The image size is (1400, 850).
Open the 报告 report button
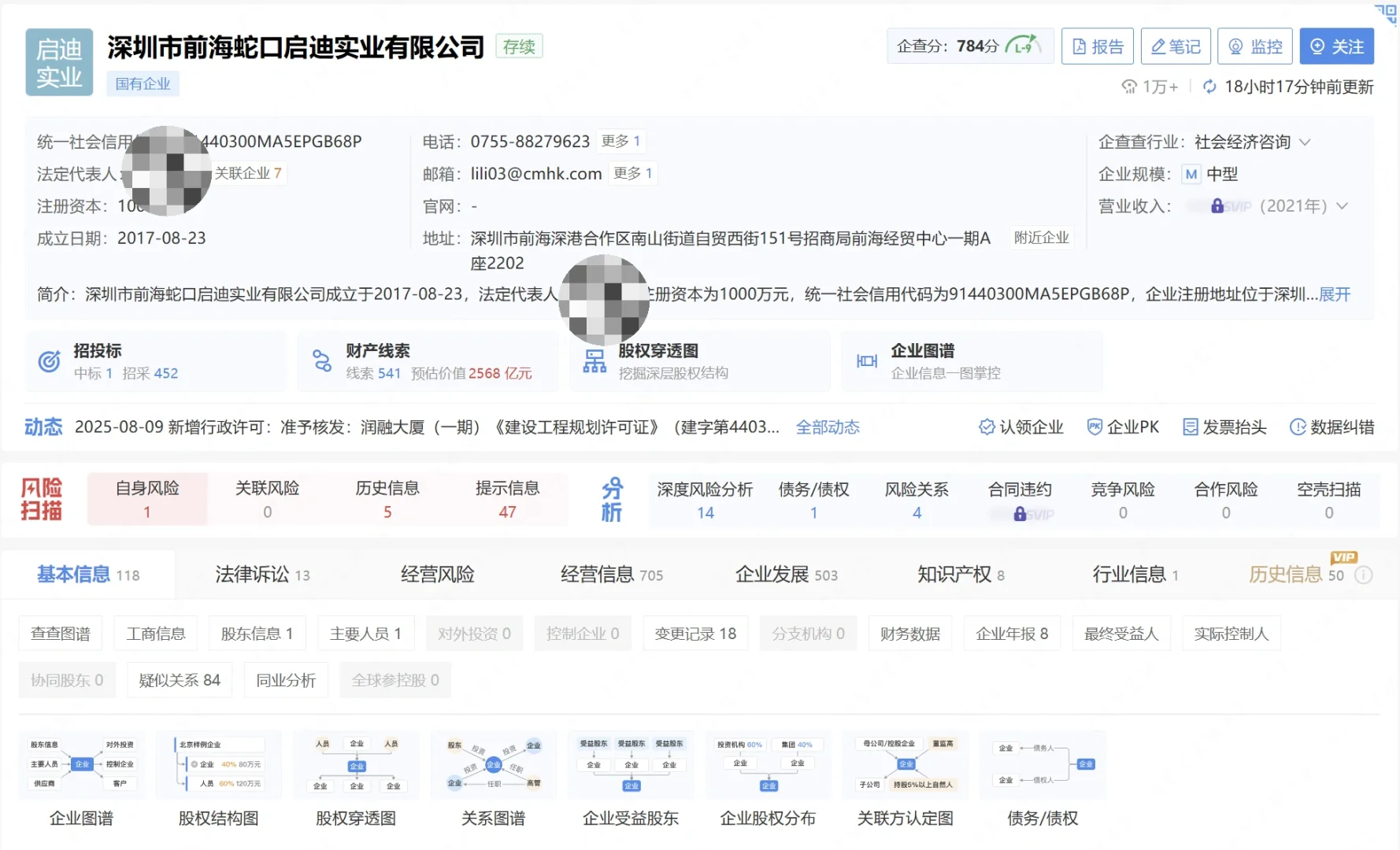tap(1098, 46)
